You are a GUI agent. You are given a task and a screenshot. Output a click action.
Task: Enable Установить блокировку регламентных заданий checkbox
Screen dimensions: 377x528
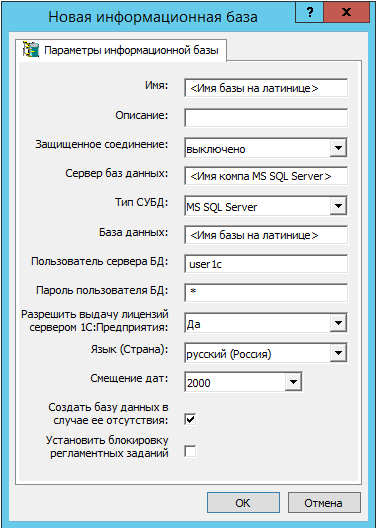coord(191,452)
